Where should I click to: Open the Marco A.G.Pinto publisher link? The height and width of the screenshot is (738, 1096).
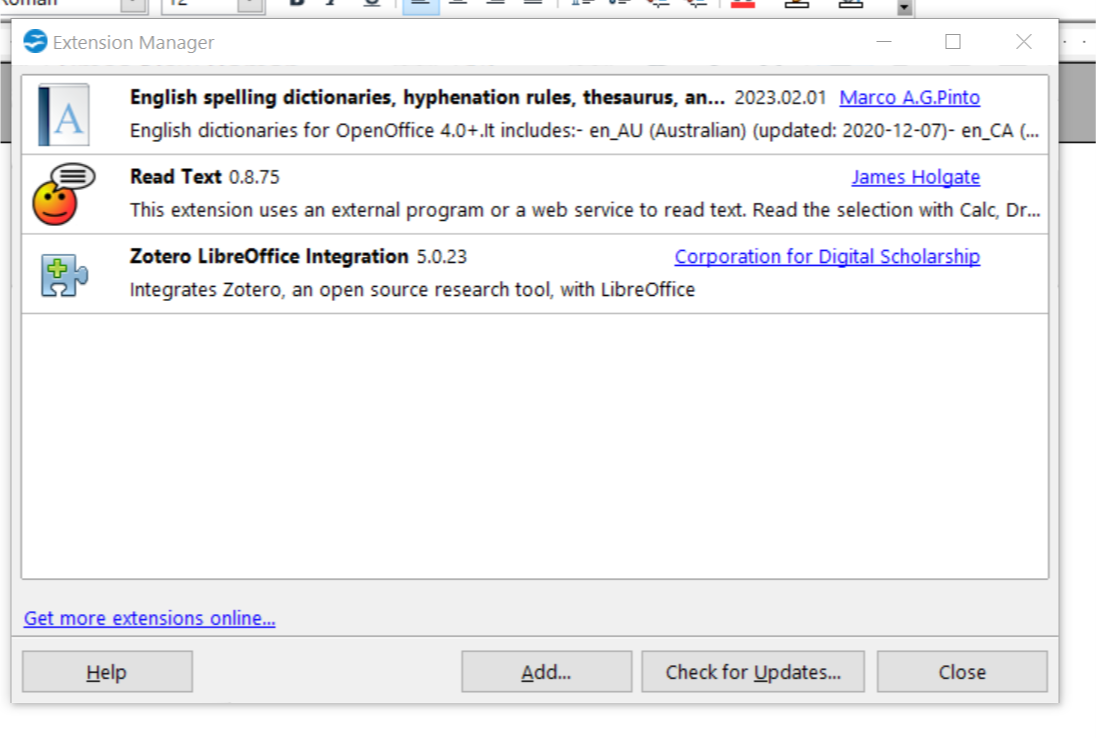tap(909, 98)
